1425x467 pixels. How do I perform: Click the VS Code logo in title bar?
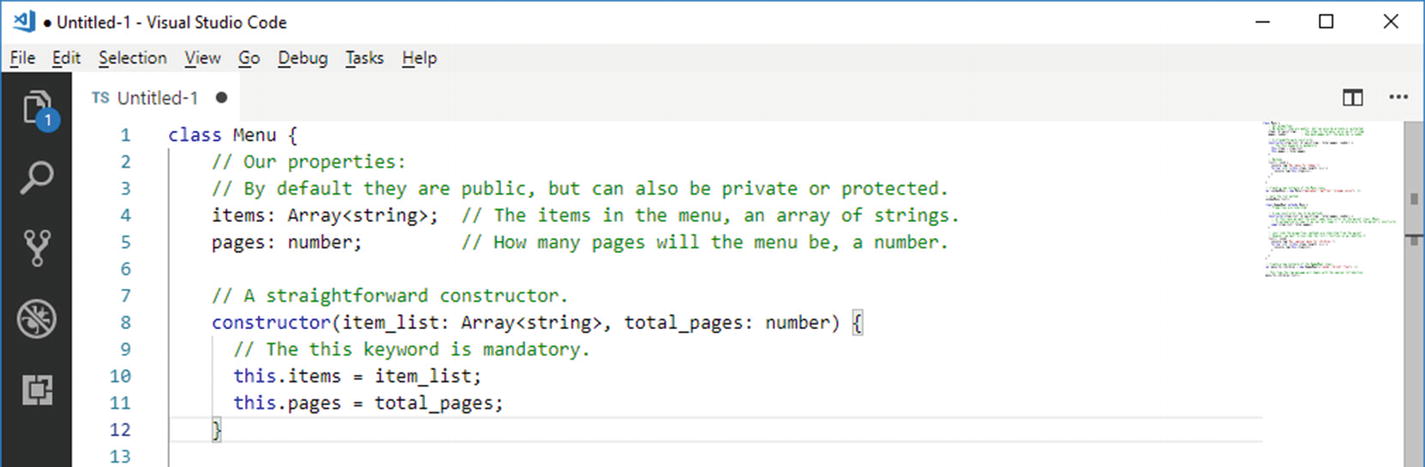point(24,21)
